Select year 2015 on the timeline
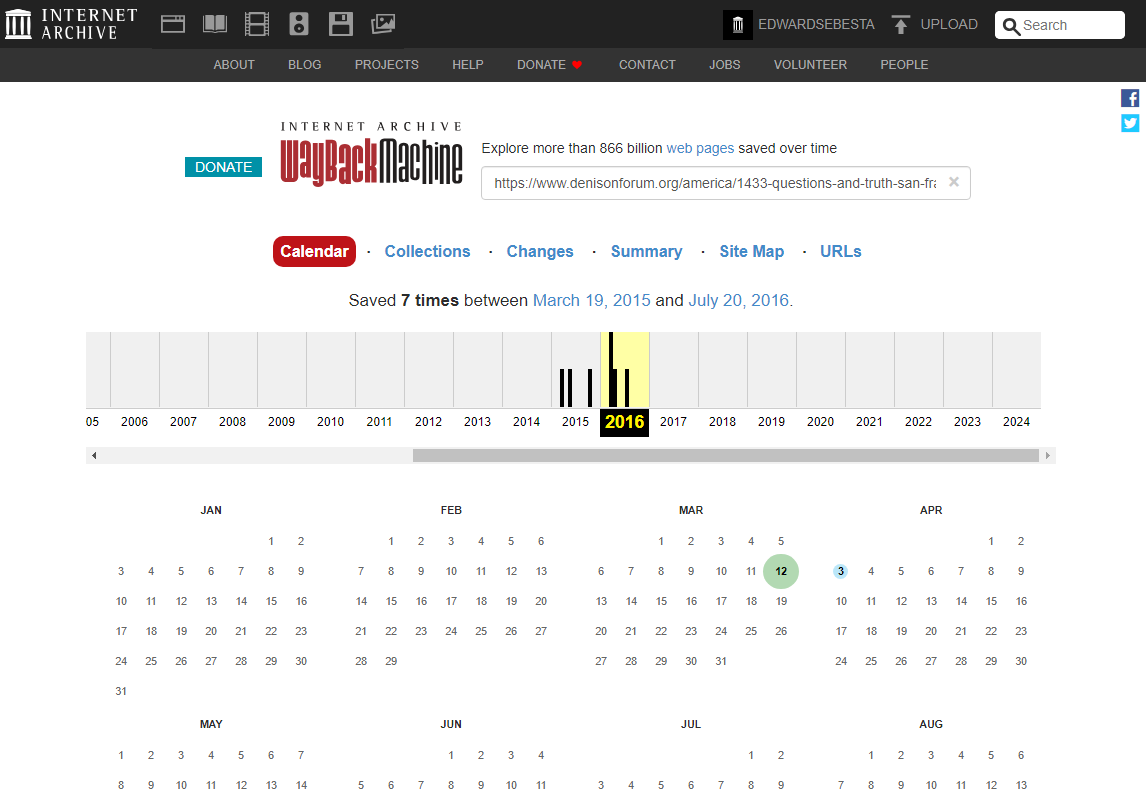 click(x=575, y=422)
